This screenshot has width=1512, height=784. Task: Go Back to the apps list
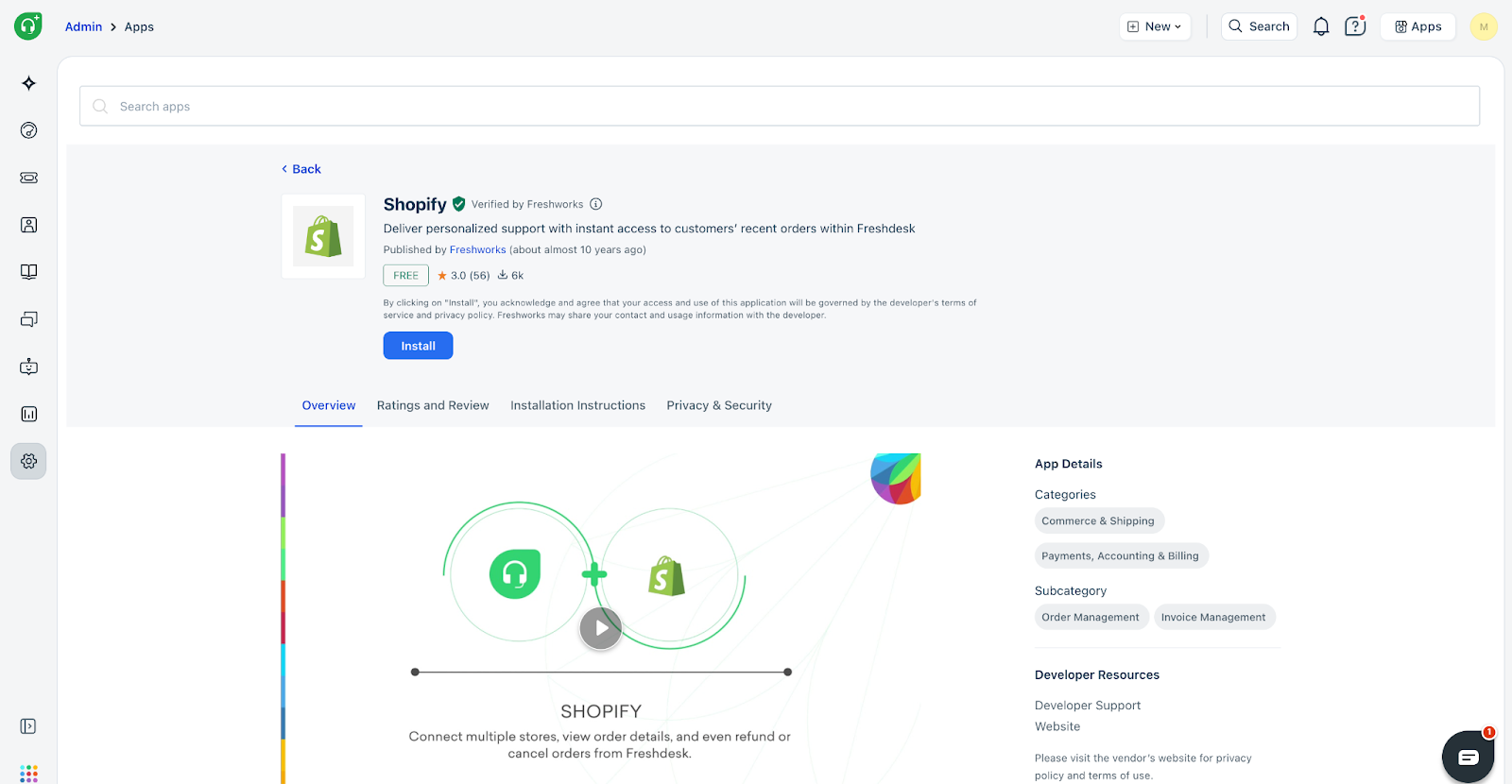pyautogui.click(x=301, y=169)
